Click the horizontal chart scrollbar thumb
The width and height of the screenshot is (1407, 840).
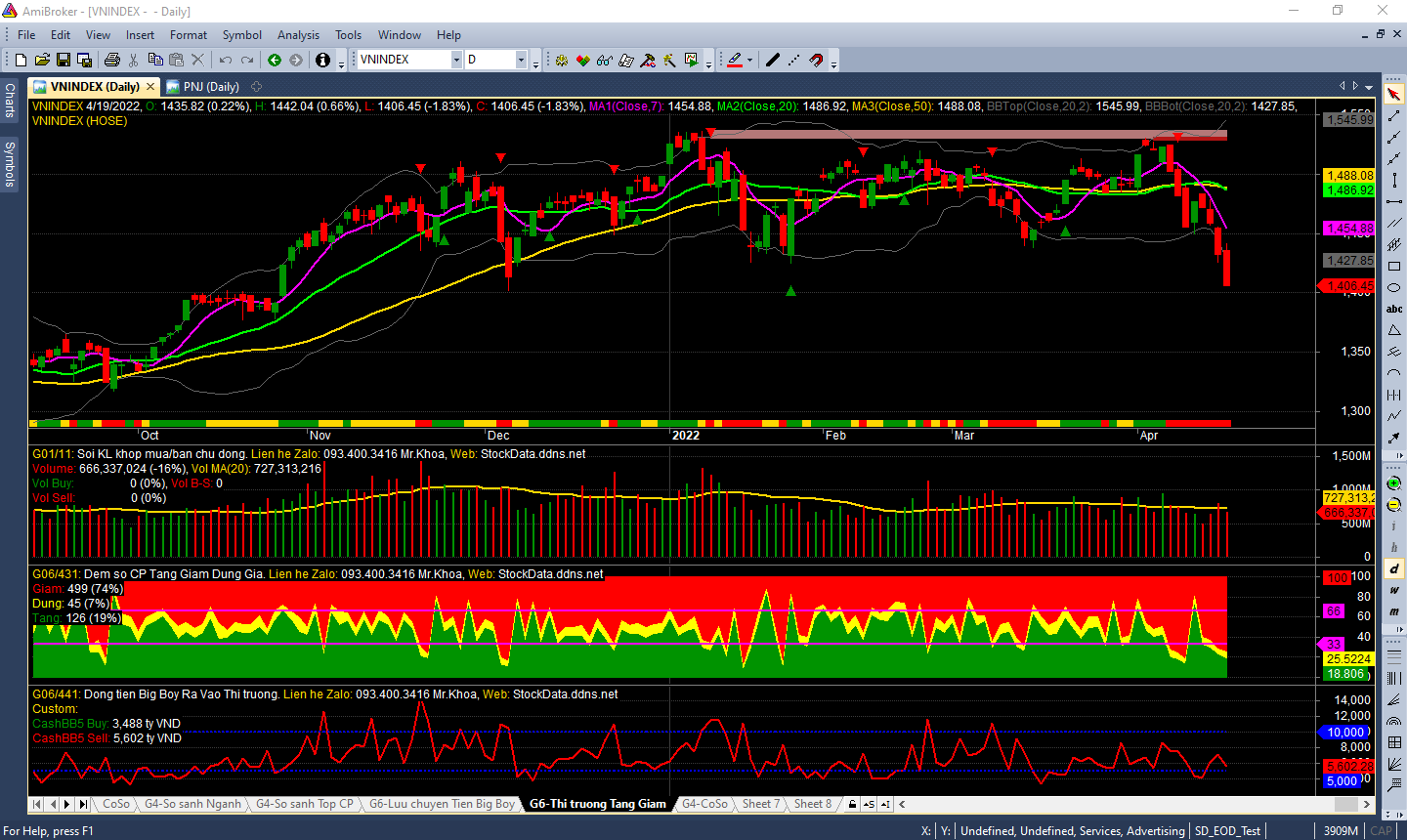pyautogui.click(x=1346, y=804)
